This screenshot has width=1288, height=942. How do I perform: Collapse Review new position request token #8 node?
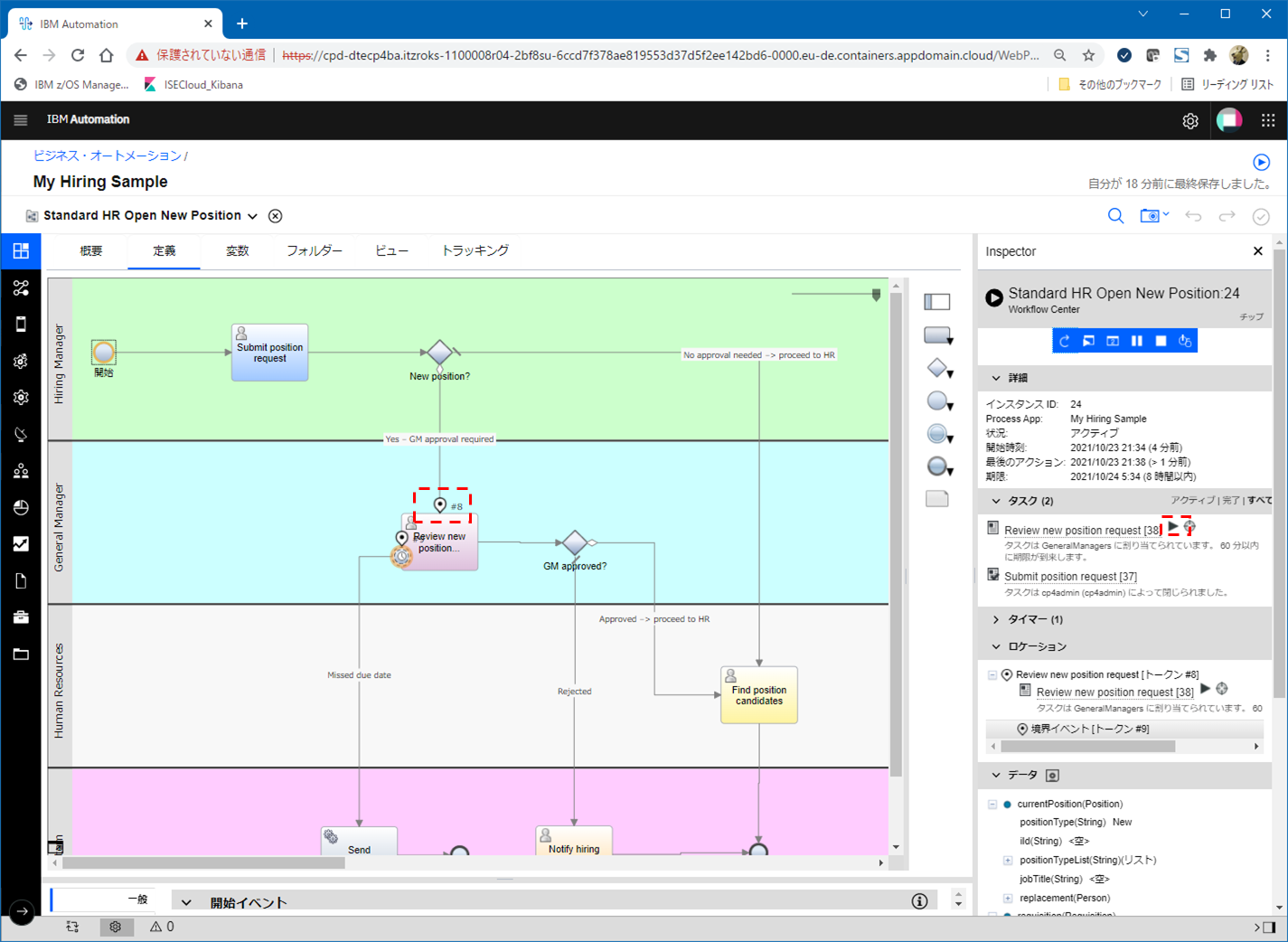pyautogui.click(x=992, y=675)
